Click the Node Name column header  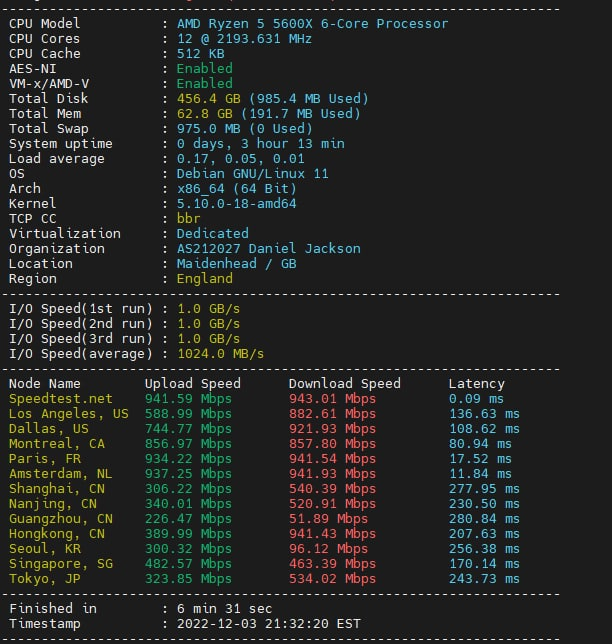point(44,383)
